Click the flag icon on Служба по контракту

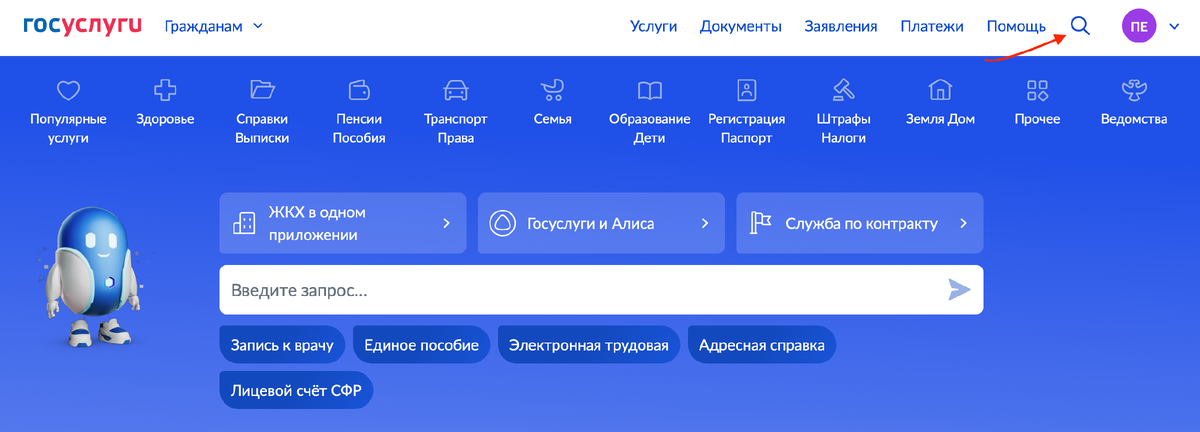coord(760,223)
